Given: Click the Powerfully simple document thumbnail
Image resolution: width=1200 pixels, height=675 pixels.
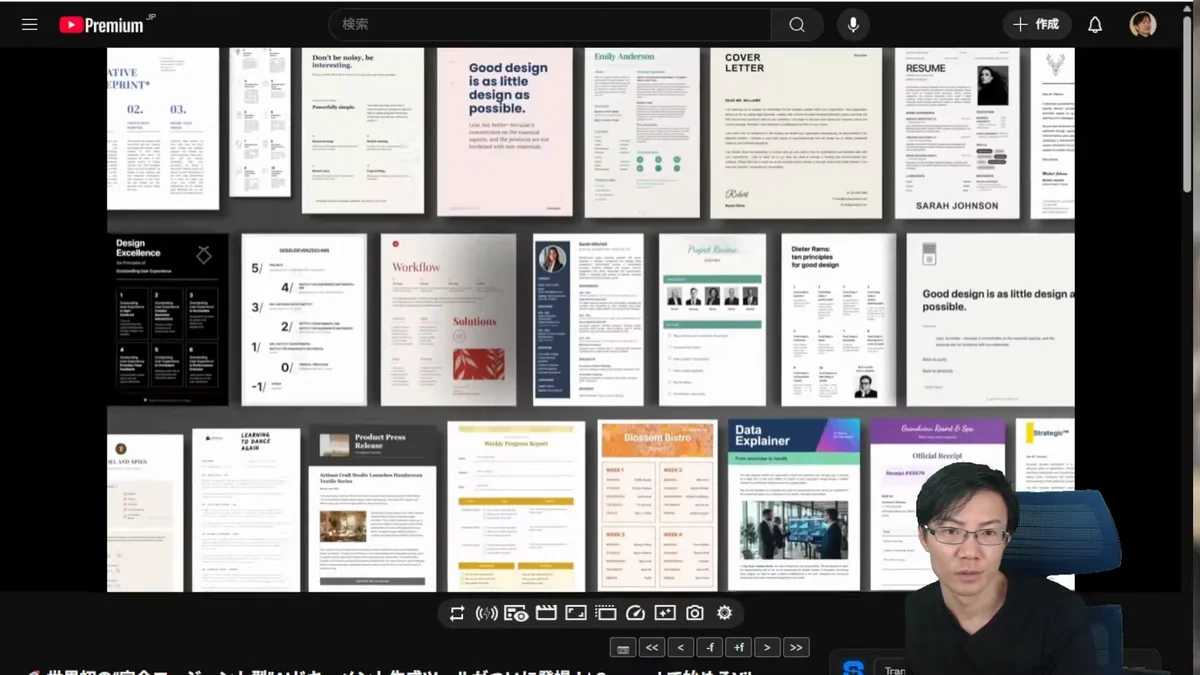Looking at the screenshot, I should pyautogui.click(x=363, y=130).
